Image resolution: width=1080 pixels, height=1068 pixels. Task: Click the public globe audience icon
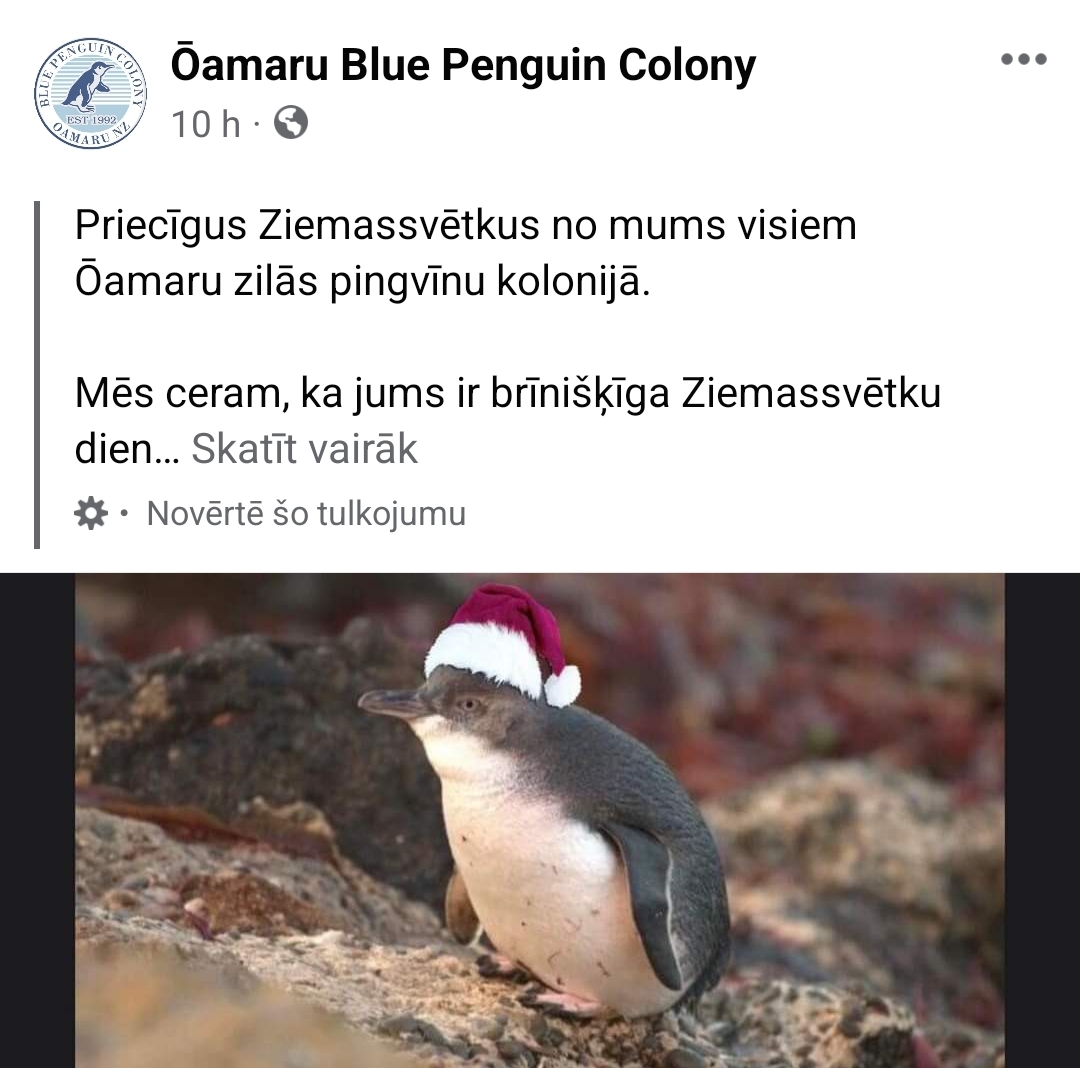[x=291, y=123]
